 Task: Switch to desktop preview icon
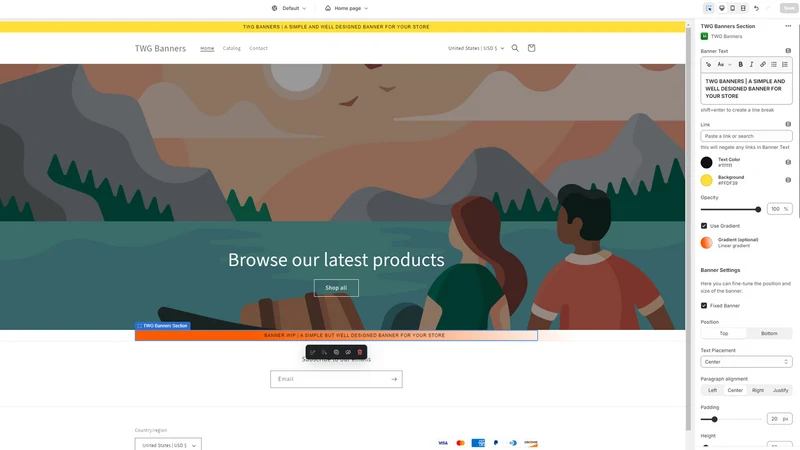coord(721,8)
